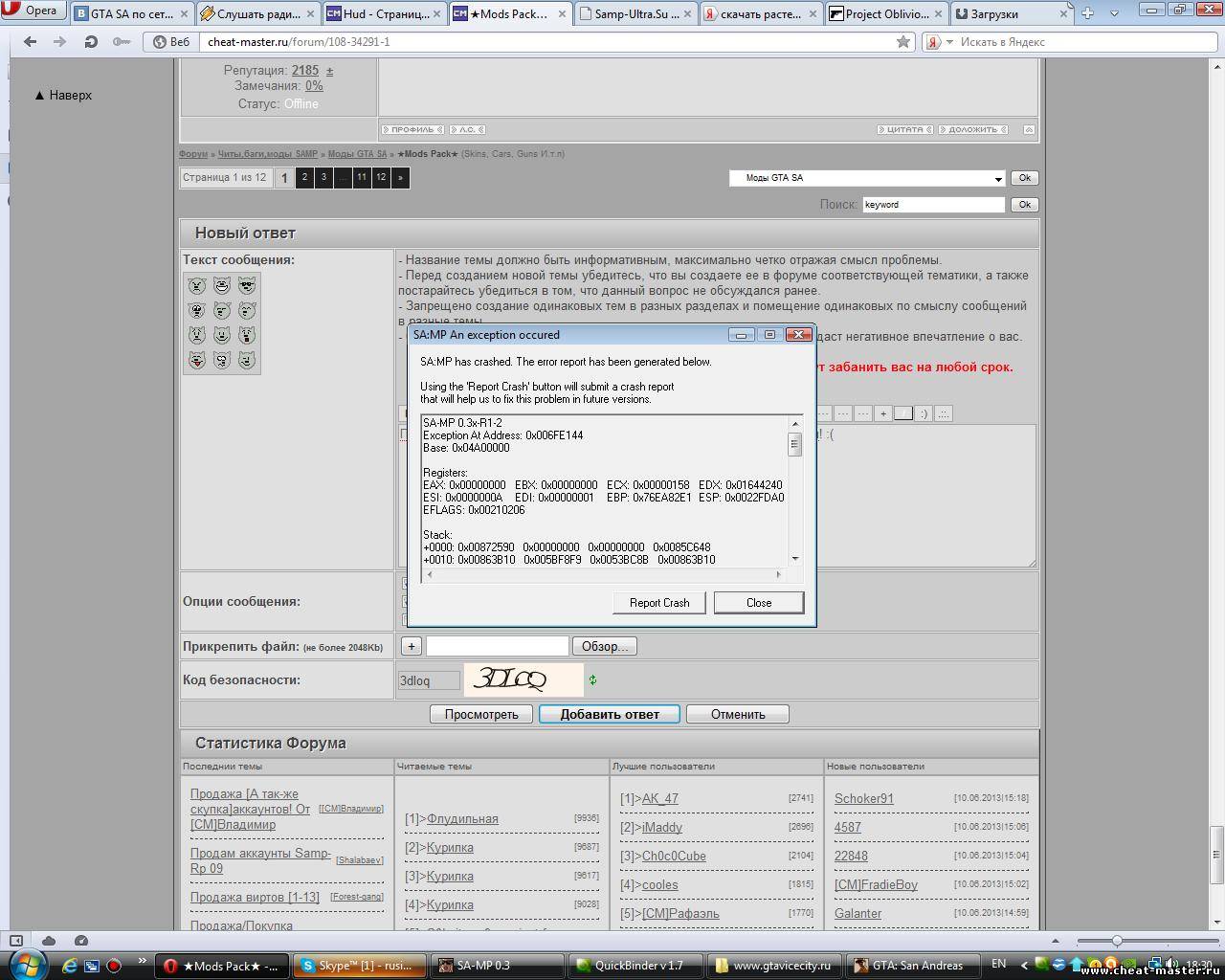Viewport: 1225px width, 980px height.
Task: Open a new tab with the plus icon
Action: click(x=1088, y=13)
